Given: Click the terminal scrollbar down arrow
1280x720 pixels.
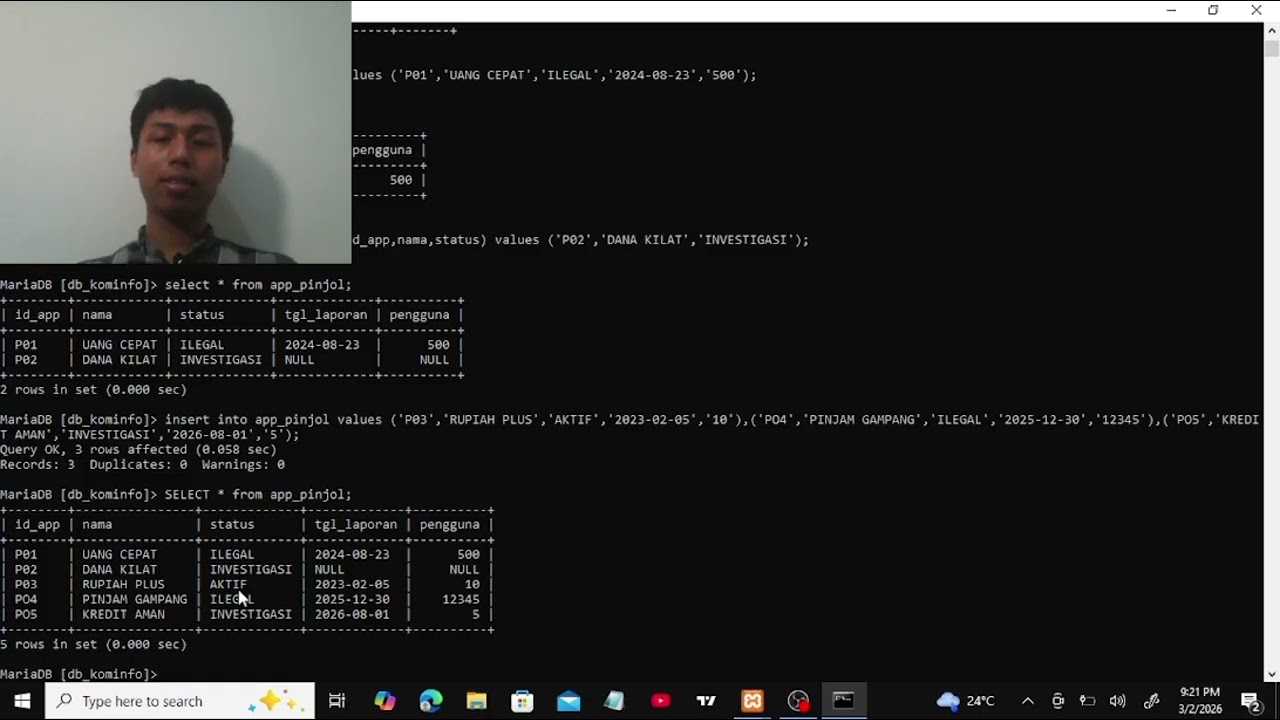Looking at the screenshot, I should (1272, 674).
